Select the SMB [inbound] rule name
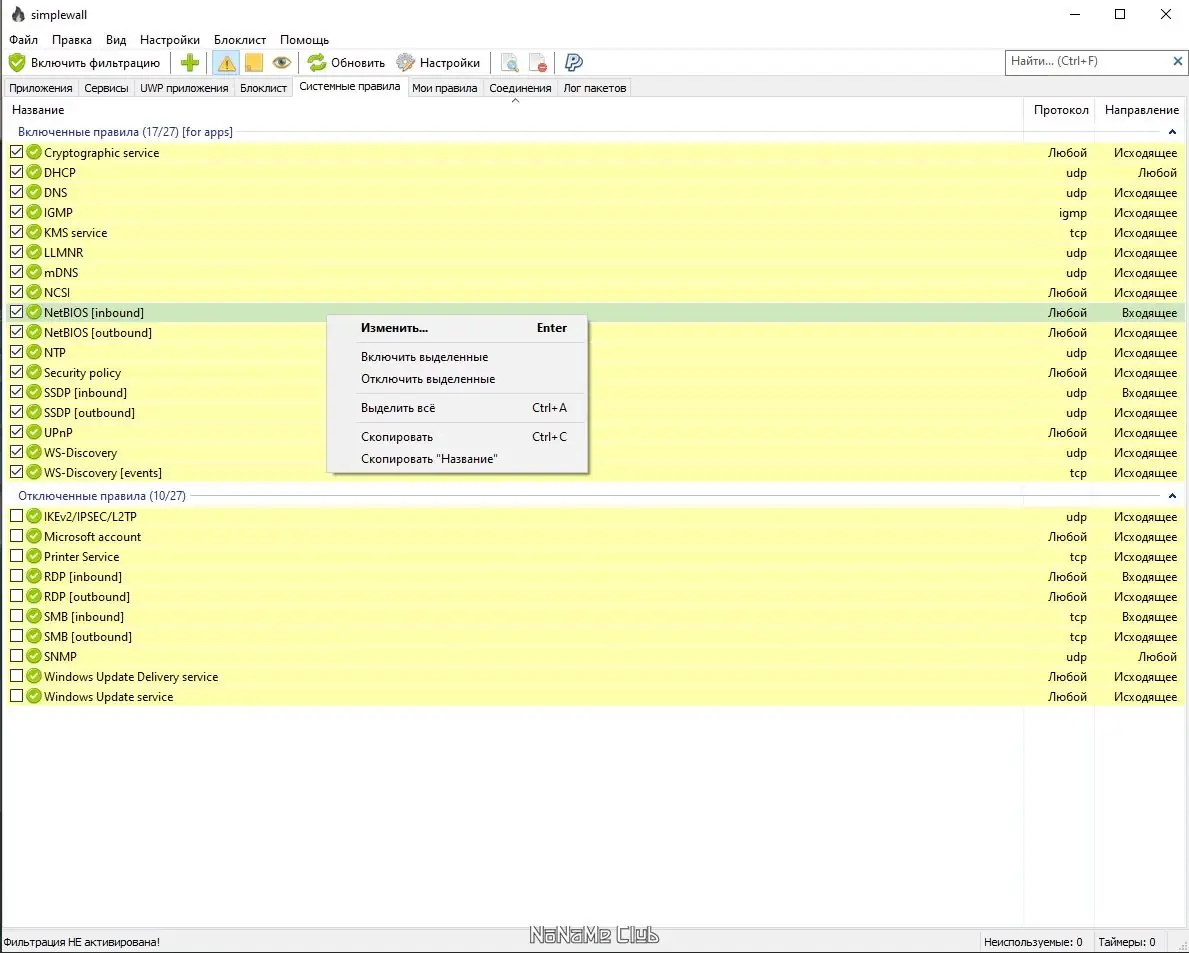 (83, 616)
